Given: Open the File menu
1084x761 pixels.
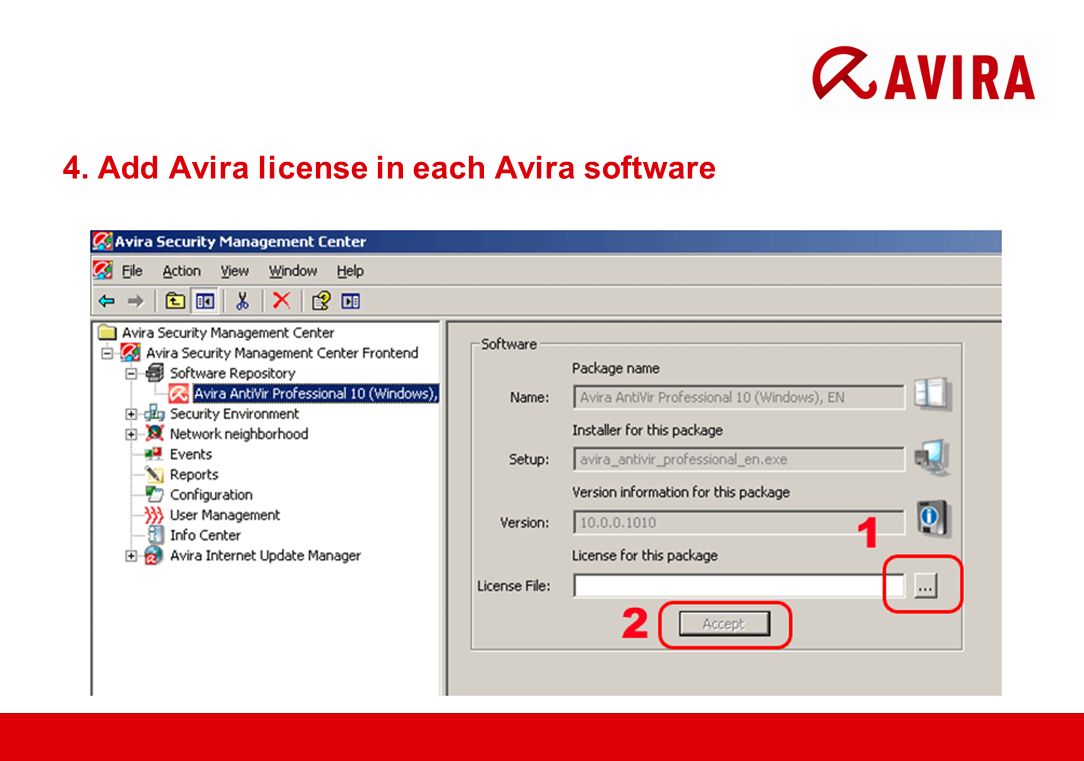Looking at the screenshot, I should click(x=132, y=271).
